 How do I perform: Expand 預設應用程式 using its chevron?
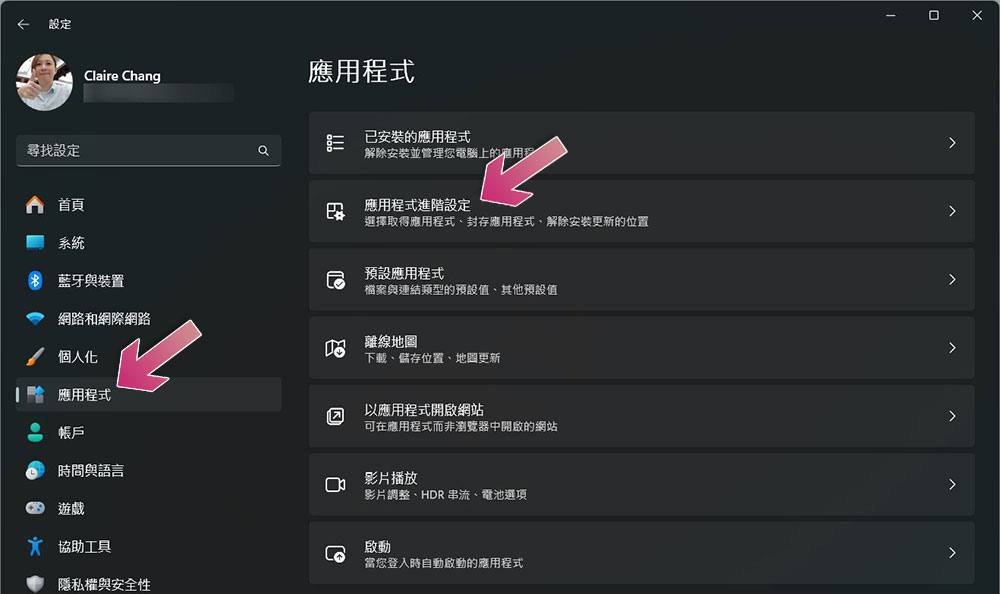(952, 280)
